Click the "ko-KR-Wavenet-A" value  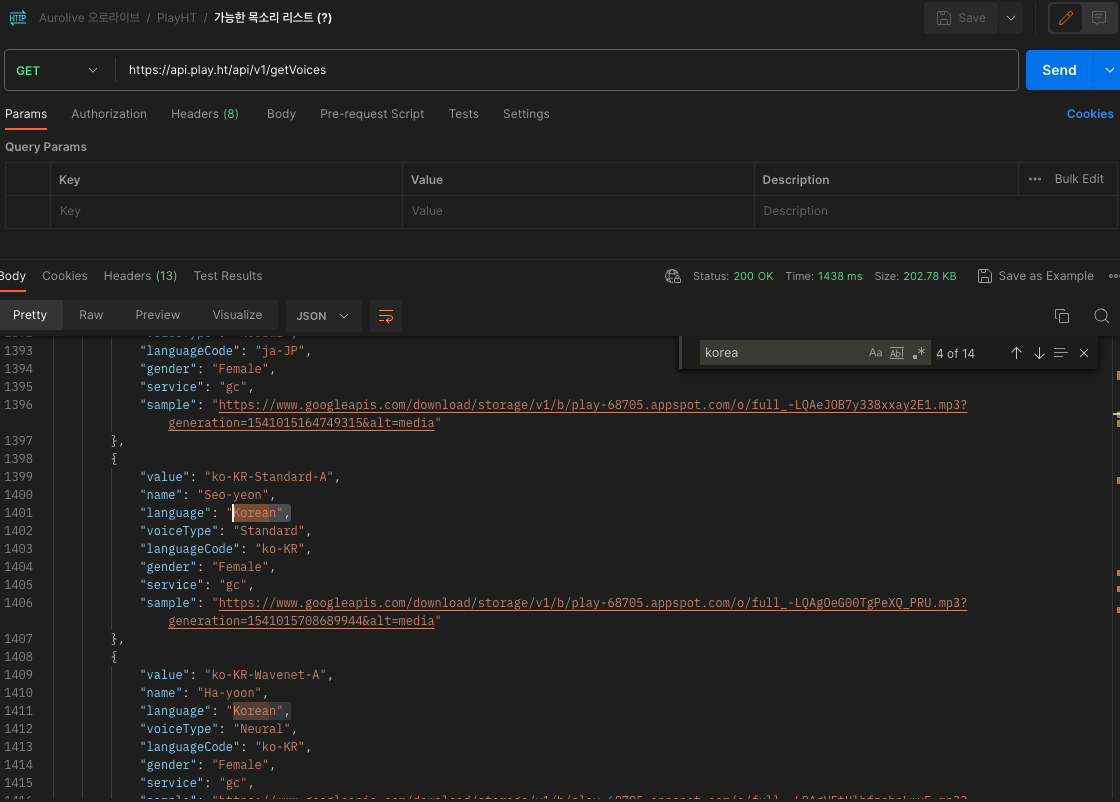pyautogui.click(x=265, y=675)
